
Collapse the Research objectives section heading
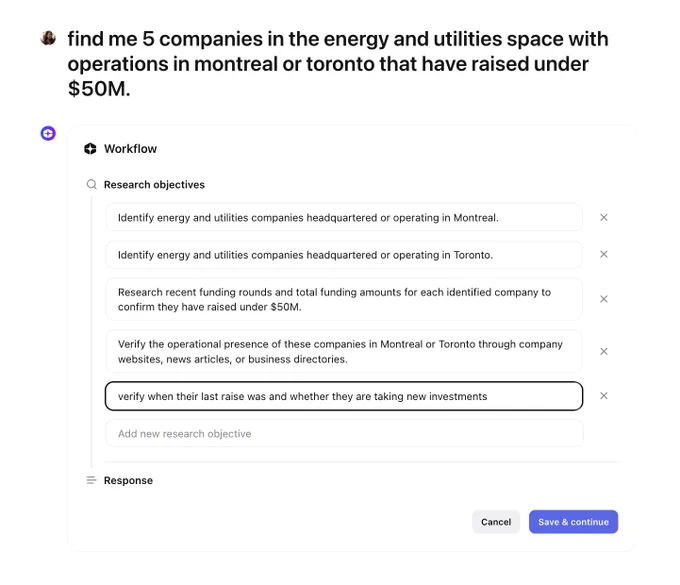154,185
